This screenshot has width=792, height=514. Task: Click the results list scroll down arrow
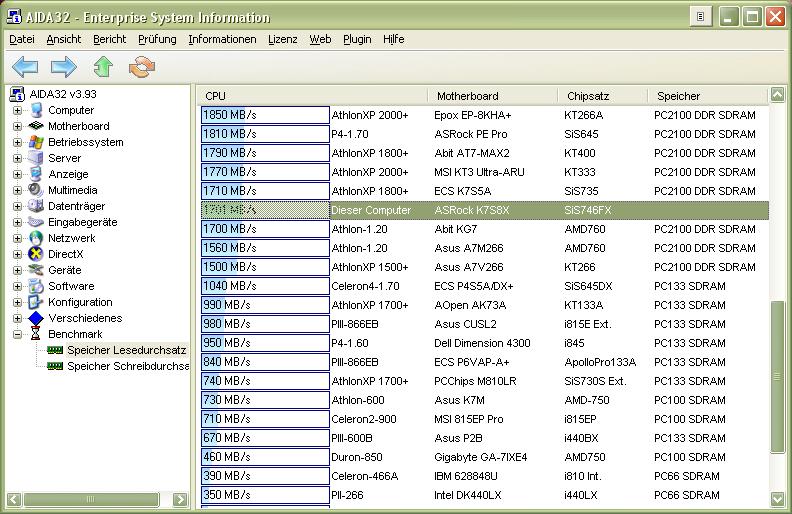777,499
